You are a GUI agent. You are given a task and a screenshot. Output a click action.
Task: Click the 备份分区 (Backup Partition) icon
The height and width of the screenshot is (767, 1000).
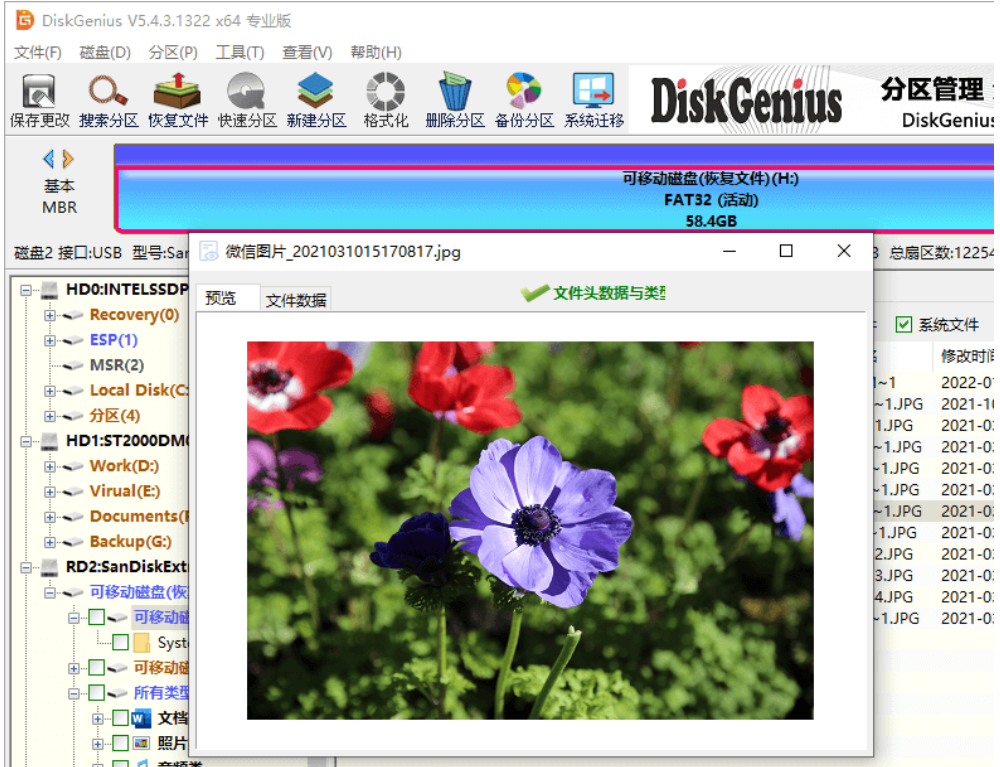(523, 98)
